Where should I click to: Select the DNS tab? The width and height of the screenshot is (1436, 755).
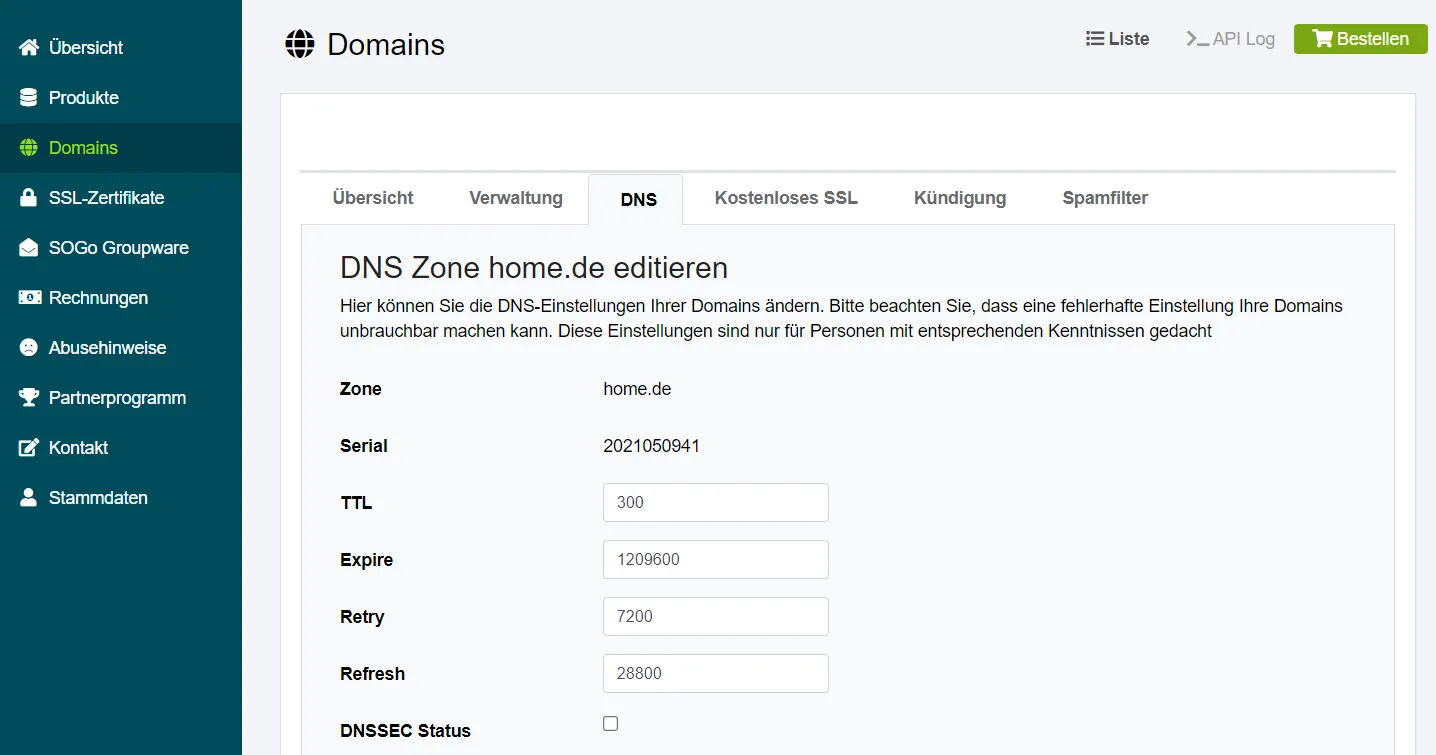[x=638, y=199]
